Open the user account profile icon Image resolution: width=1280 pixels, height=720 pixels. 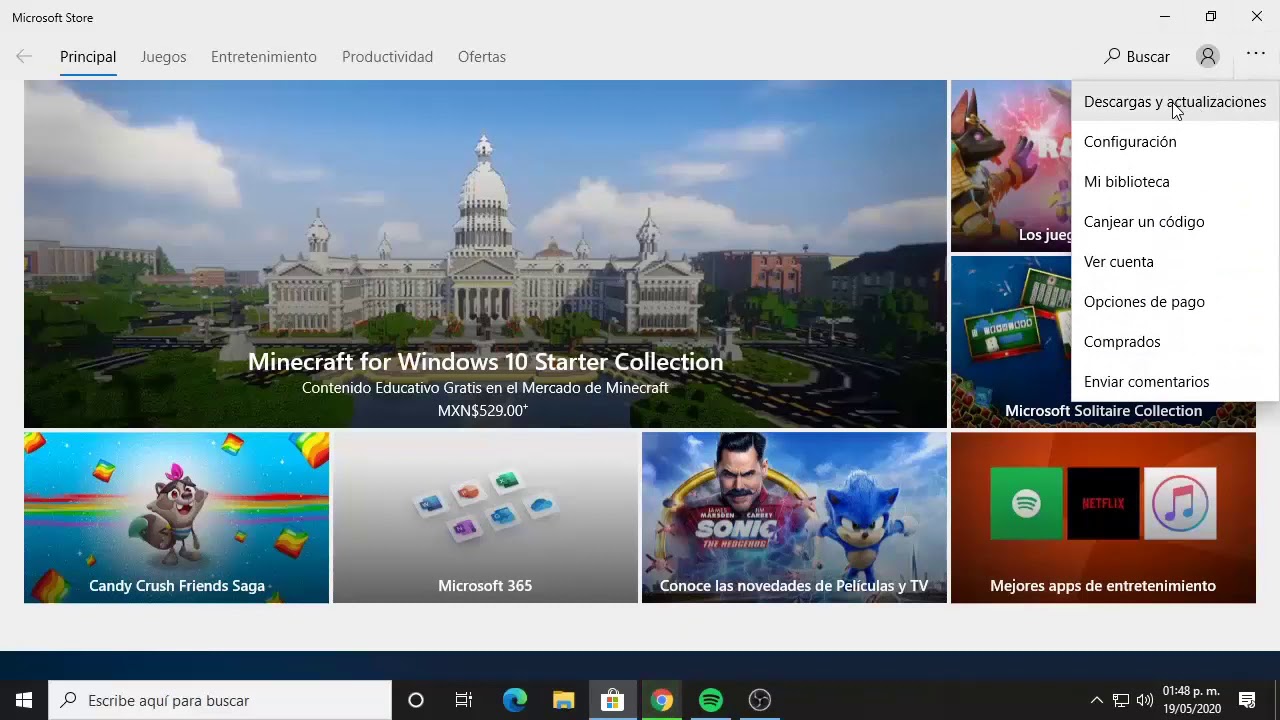click(x=1208, y=57)
